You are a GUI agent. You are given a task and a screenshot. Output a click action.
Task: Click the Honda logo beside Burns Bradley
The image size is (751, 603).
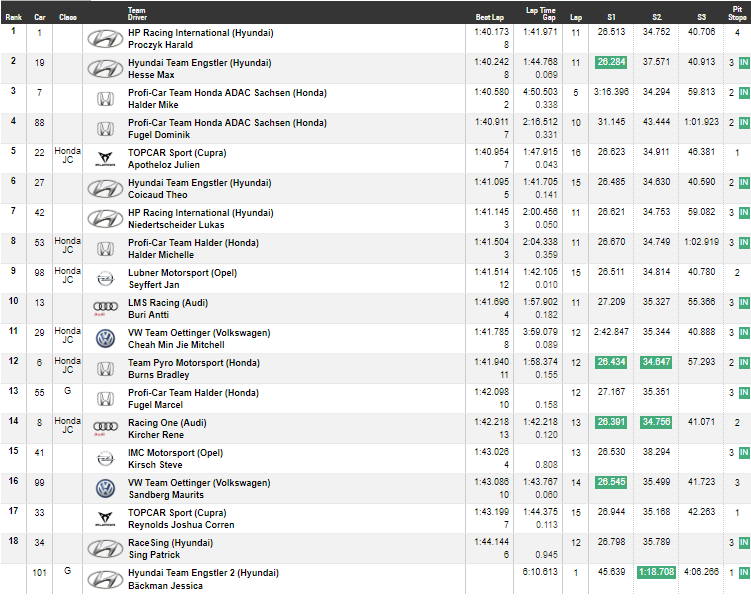click(105, 369)
